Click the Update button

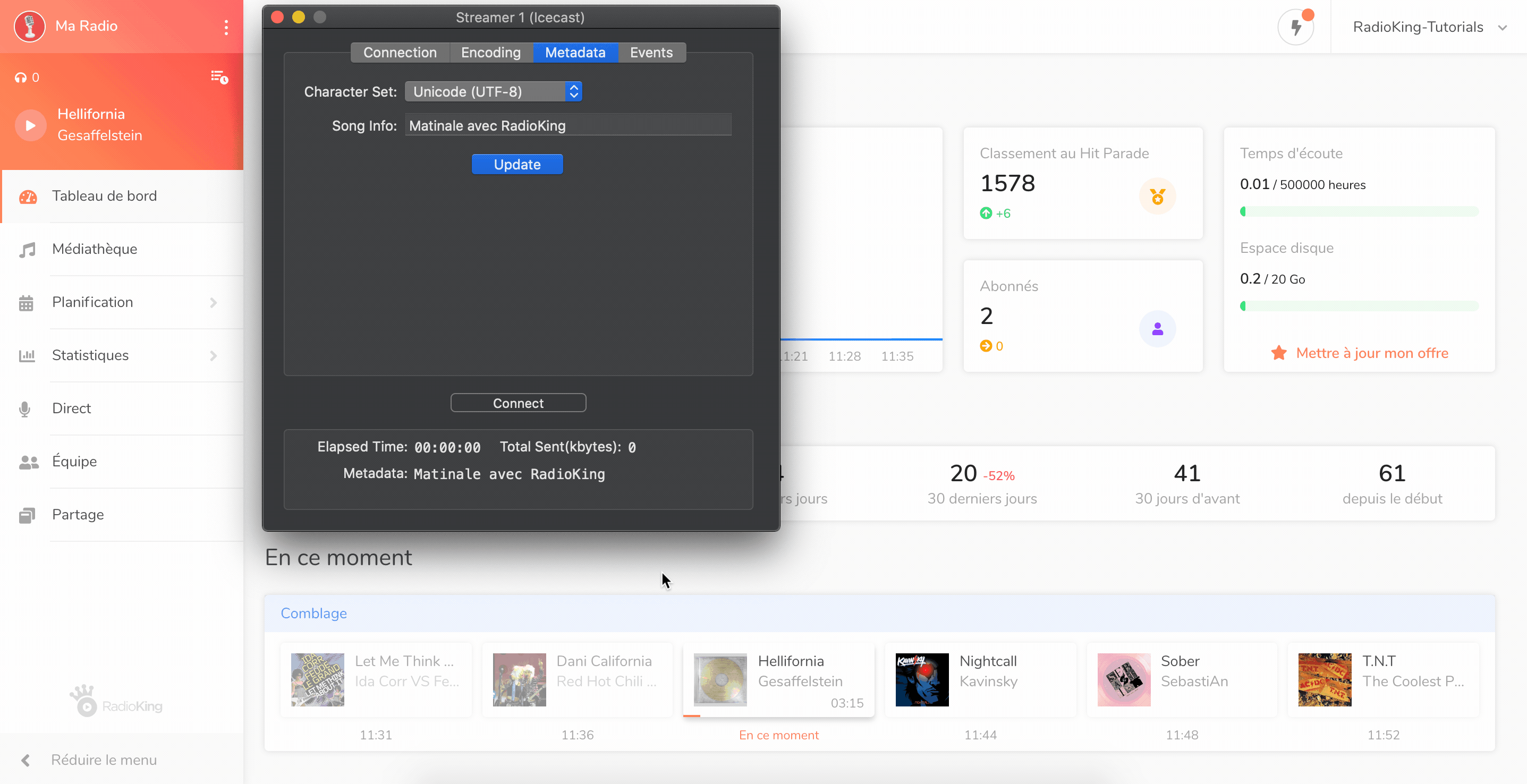(x=516, y=165)
